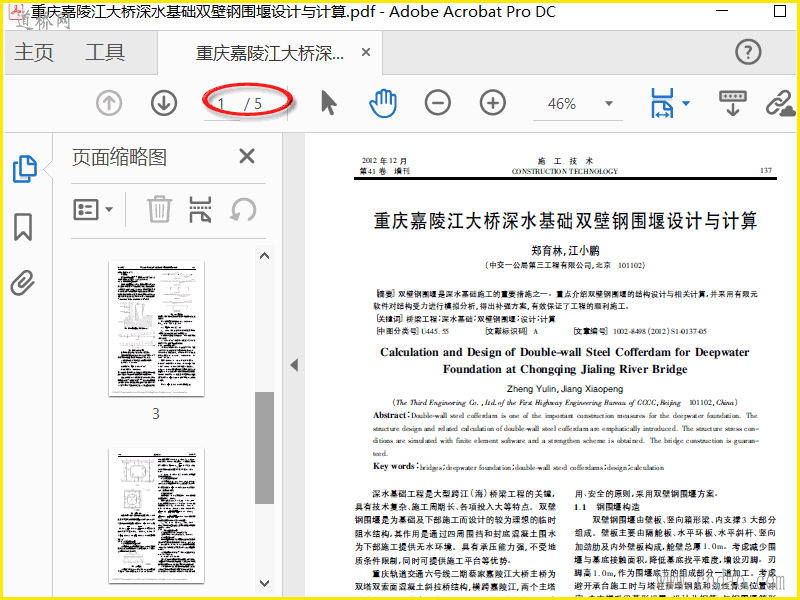Select page 3 thumbnail
The image size is (800, 600).
point(156,329)
